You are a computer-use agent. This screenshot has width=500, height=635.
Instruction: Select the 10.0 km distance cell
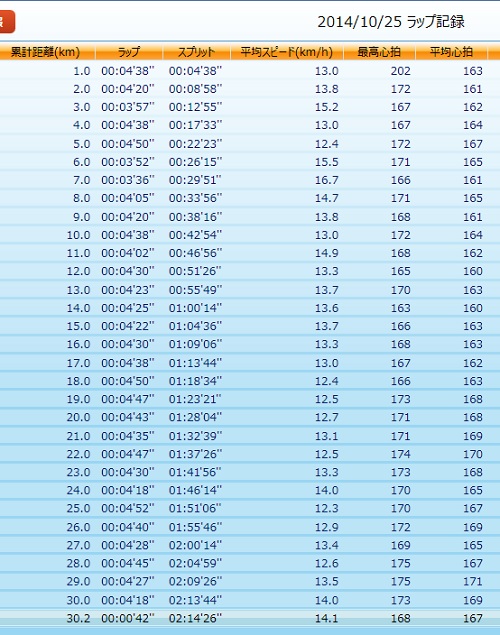pyautogui.click(x=78, y=235)
